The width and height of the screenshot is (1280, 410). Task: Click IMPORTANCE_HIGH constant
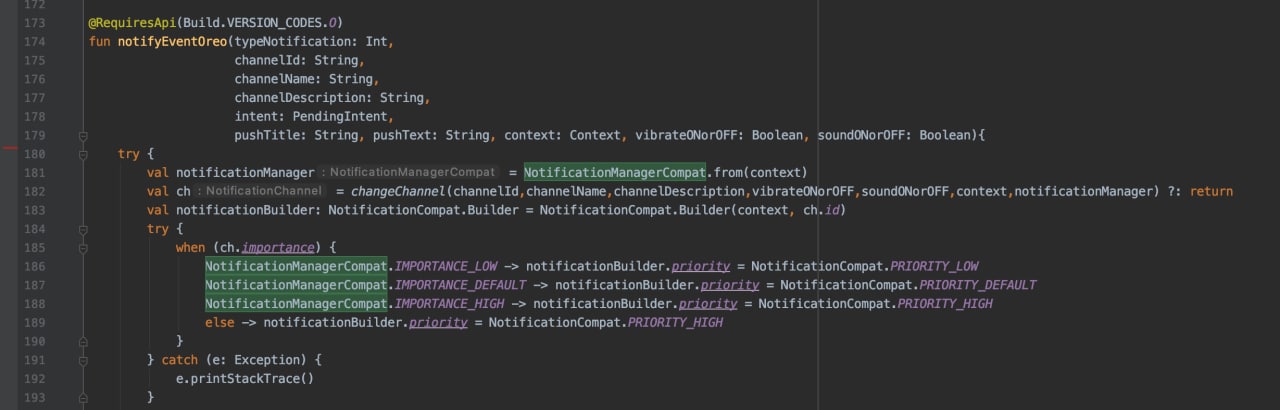point(452,304)
